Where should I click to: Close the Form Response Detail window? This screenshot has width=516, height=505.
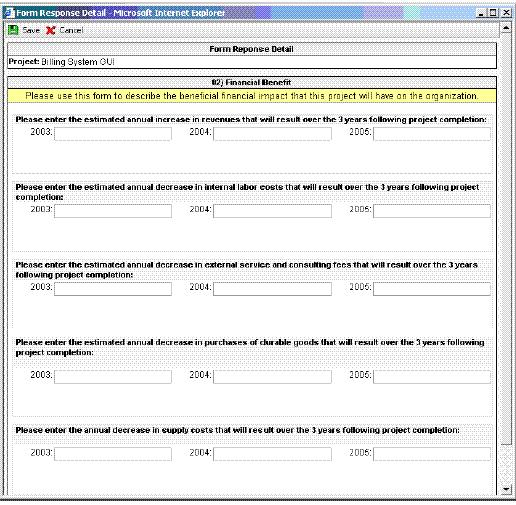[506, 13]
